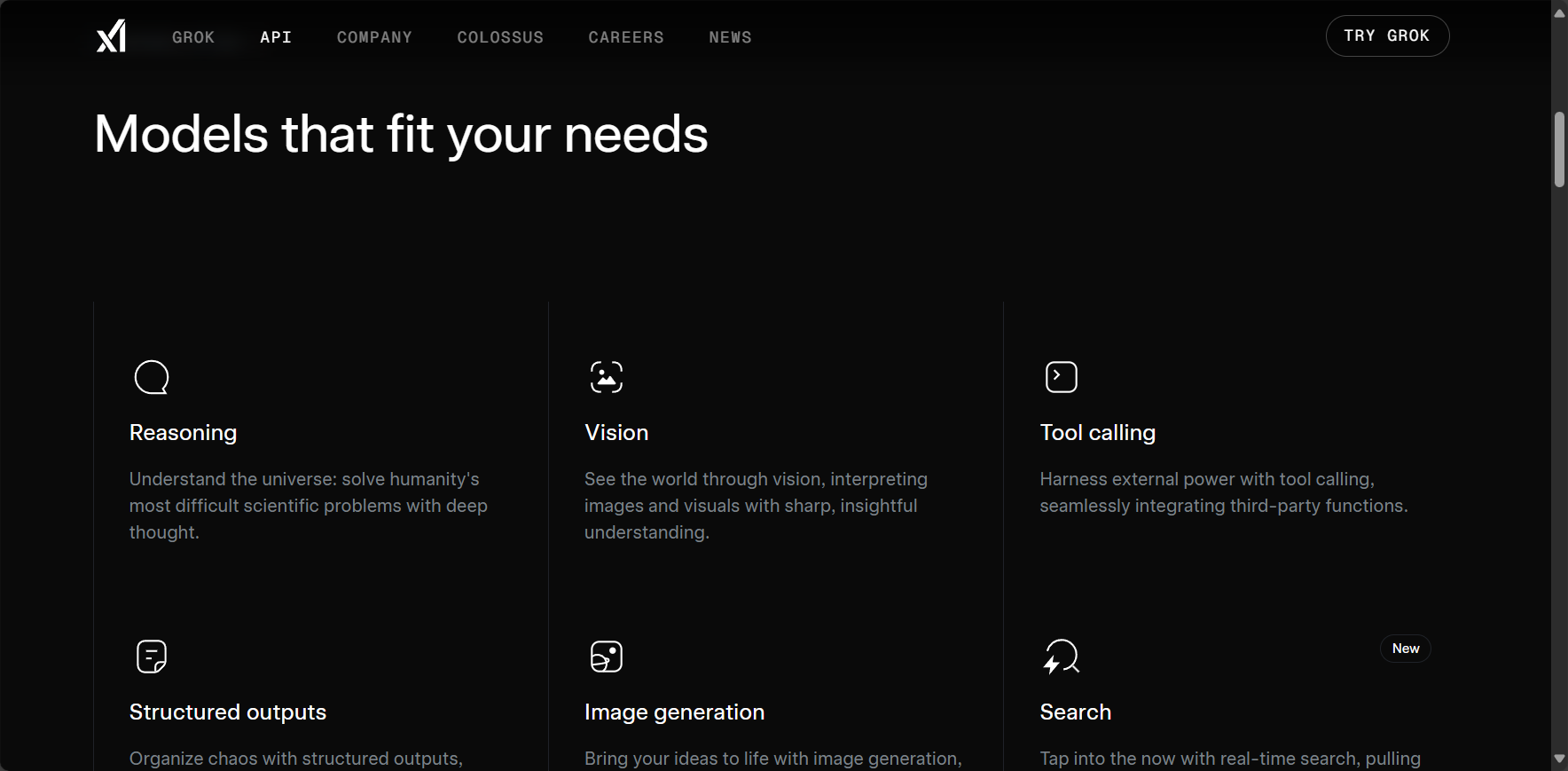Select the Reasoning card title
Image resolution: width=1568 pixels, height=771 pixels.
coord(184,433)
